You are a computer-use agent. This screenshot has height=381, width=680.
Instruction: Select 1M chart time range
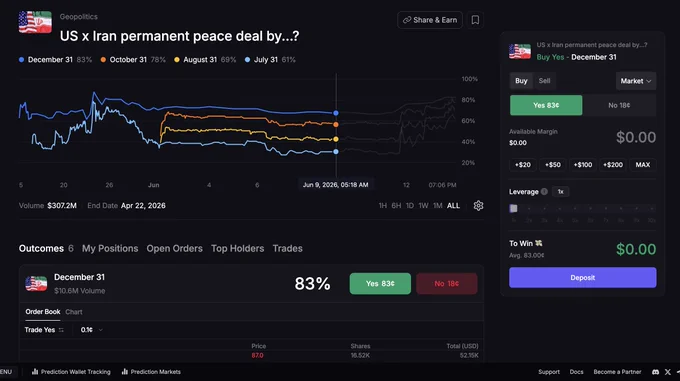point(438,205)
